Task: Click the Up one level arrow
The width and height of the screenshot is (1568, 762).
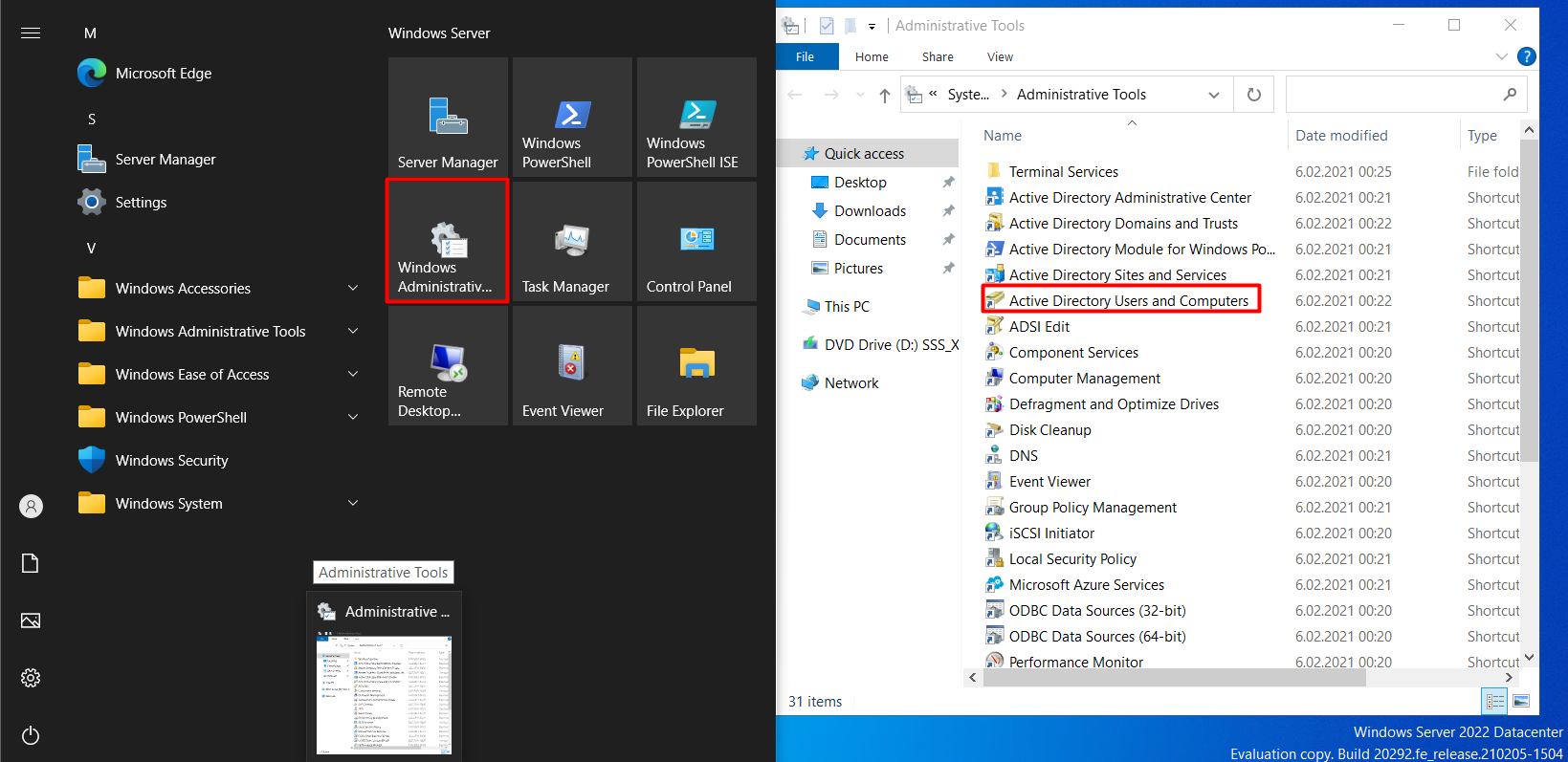Action: [x=885, y=95]
